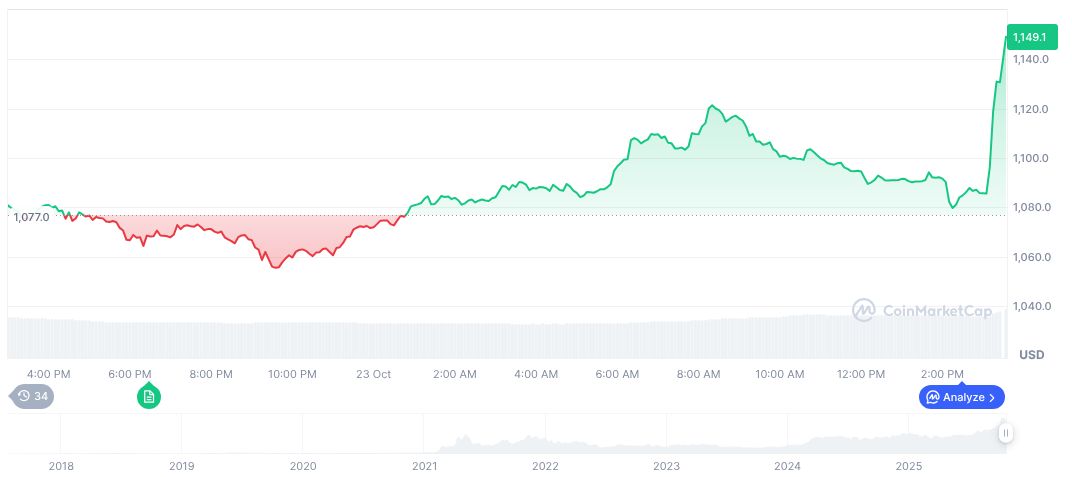Screen dimensions: 1072x477
Task: Click 2018 on the year navigator
Action: (61, 466)
